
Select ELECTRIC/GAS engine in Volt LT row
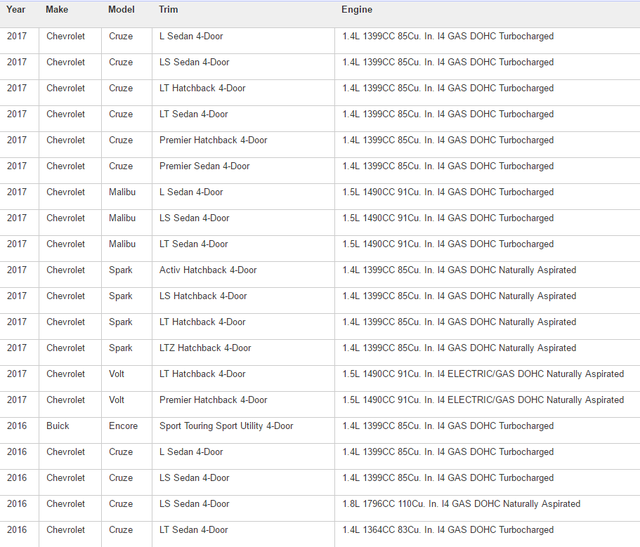(x=483, y=374)
